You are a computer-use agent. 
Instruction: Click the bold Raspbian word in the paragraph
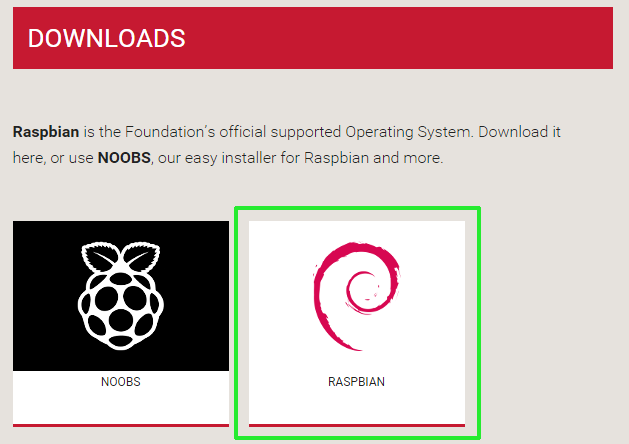[x=46, y=132]
